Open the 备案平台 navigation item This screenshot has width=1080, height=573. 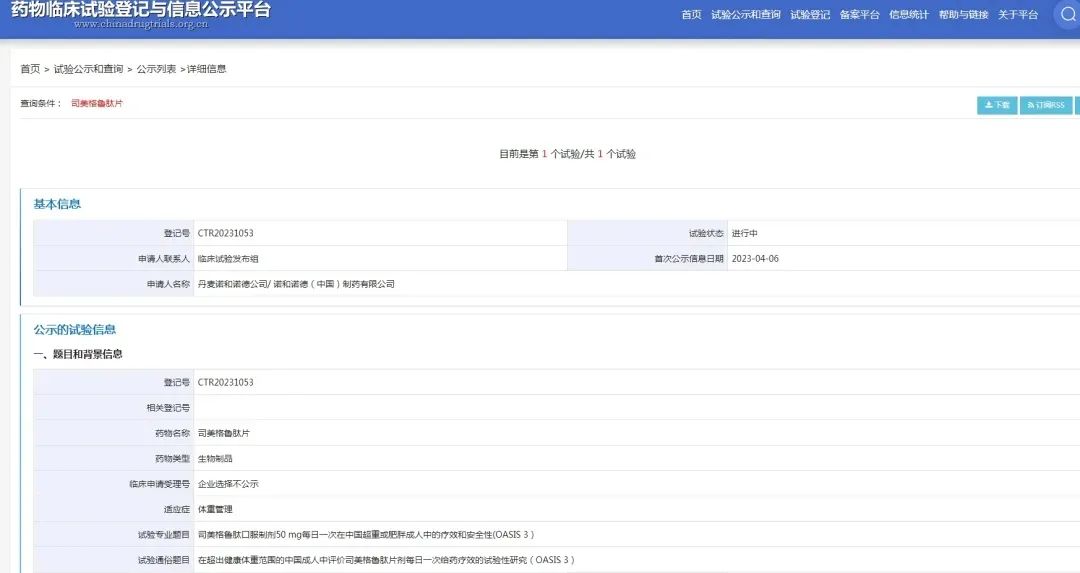(x=859, y=15)
